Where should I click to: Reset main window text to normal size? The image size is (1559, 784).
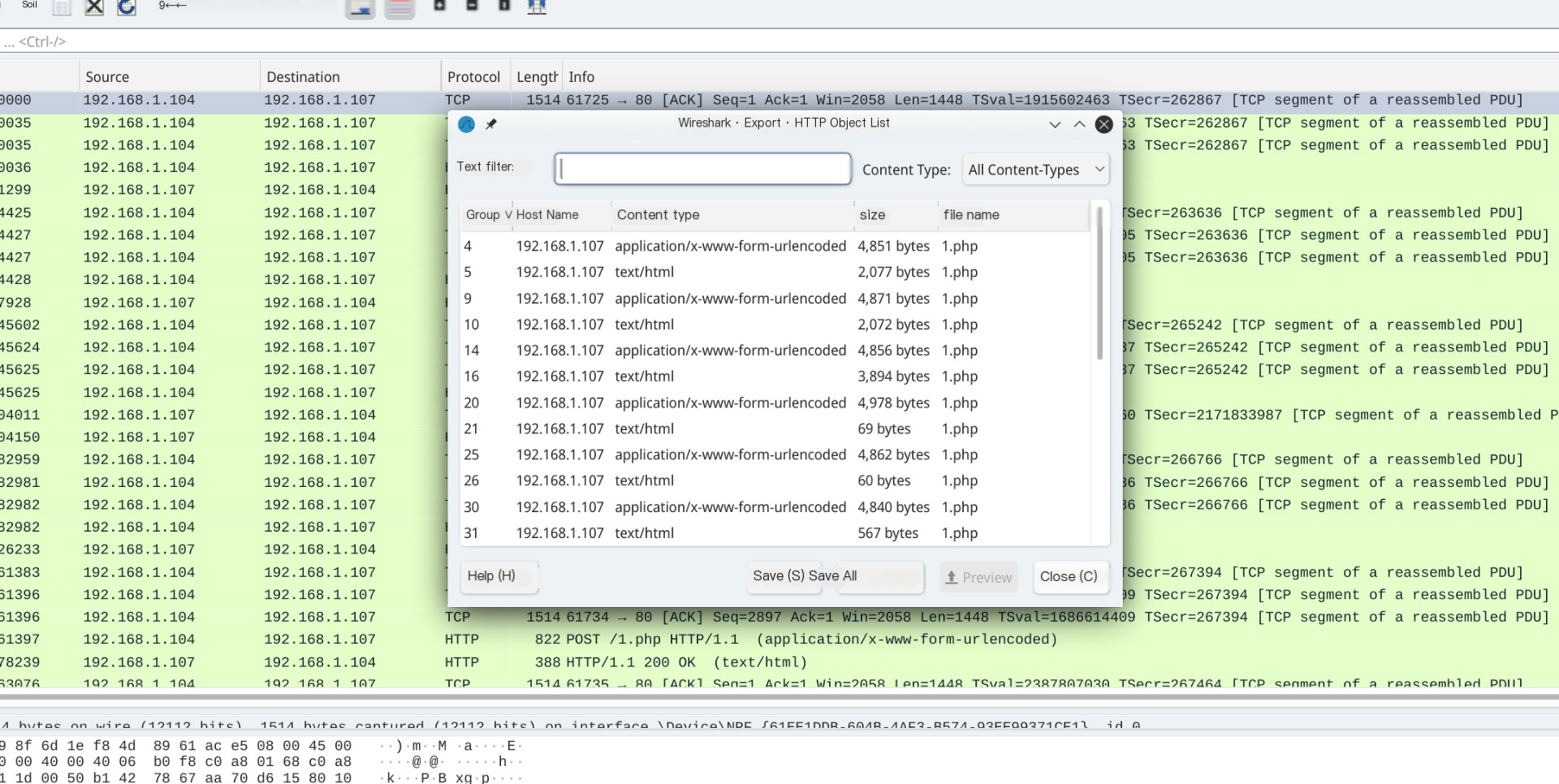click(504, 6)
